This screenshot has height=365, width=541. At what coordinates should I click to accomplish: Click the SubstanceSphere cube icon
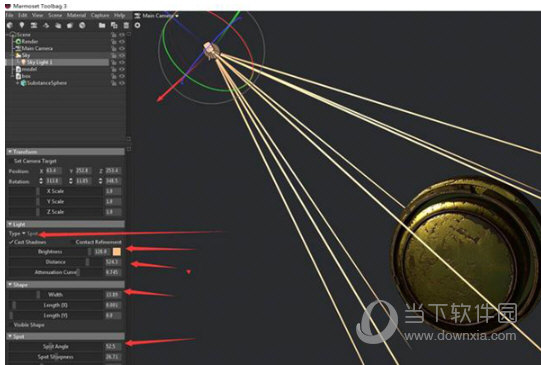click(x=23, y=83)
